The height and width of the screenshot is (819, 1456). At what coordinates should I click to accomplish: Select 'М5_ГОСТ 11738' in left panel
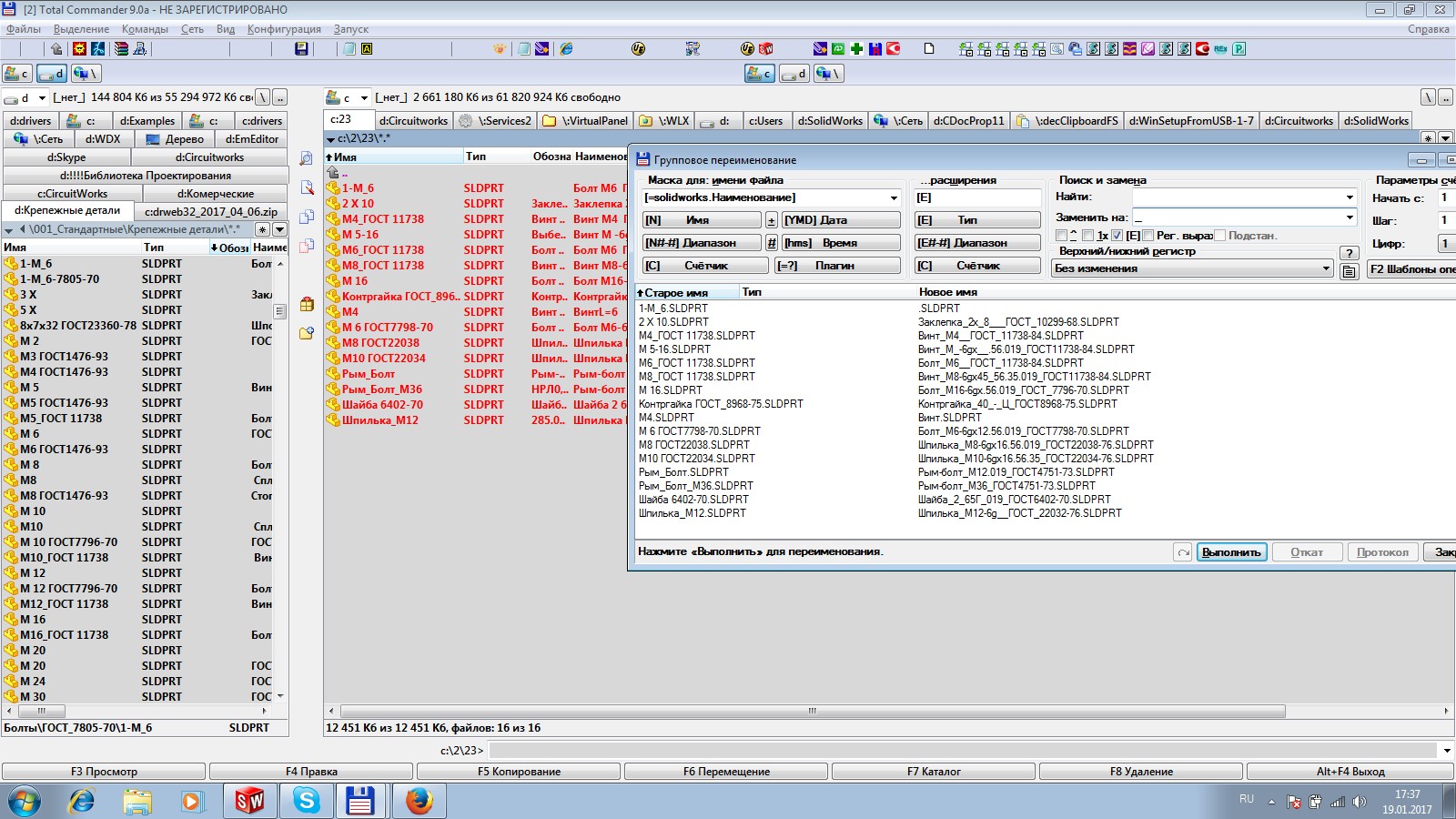61,419
